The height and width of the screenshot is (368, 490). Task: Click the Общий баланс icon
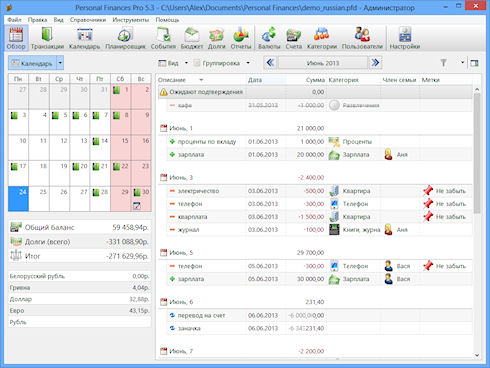click(x=16, y=227)
